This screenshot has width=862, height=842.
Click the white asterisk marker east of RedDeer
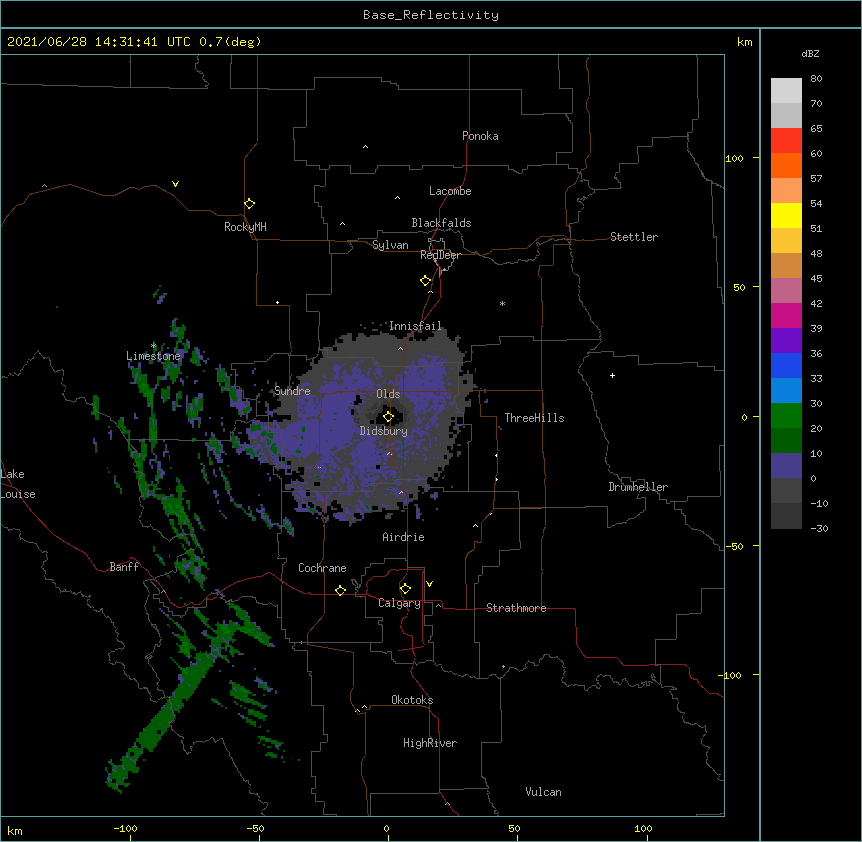502,303
